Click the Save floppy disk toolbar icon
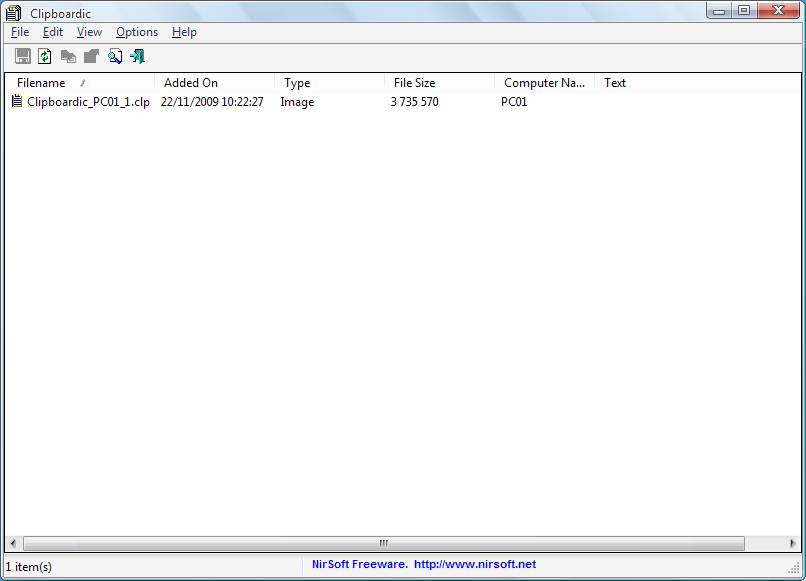 23,56
